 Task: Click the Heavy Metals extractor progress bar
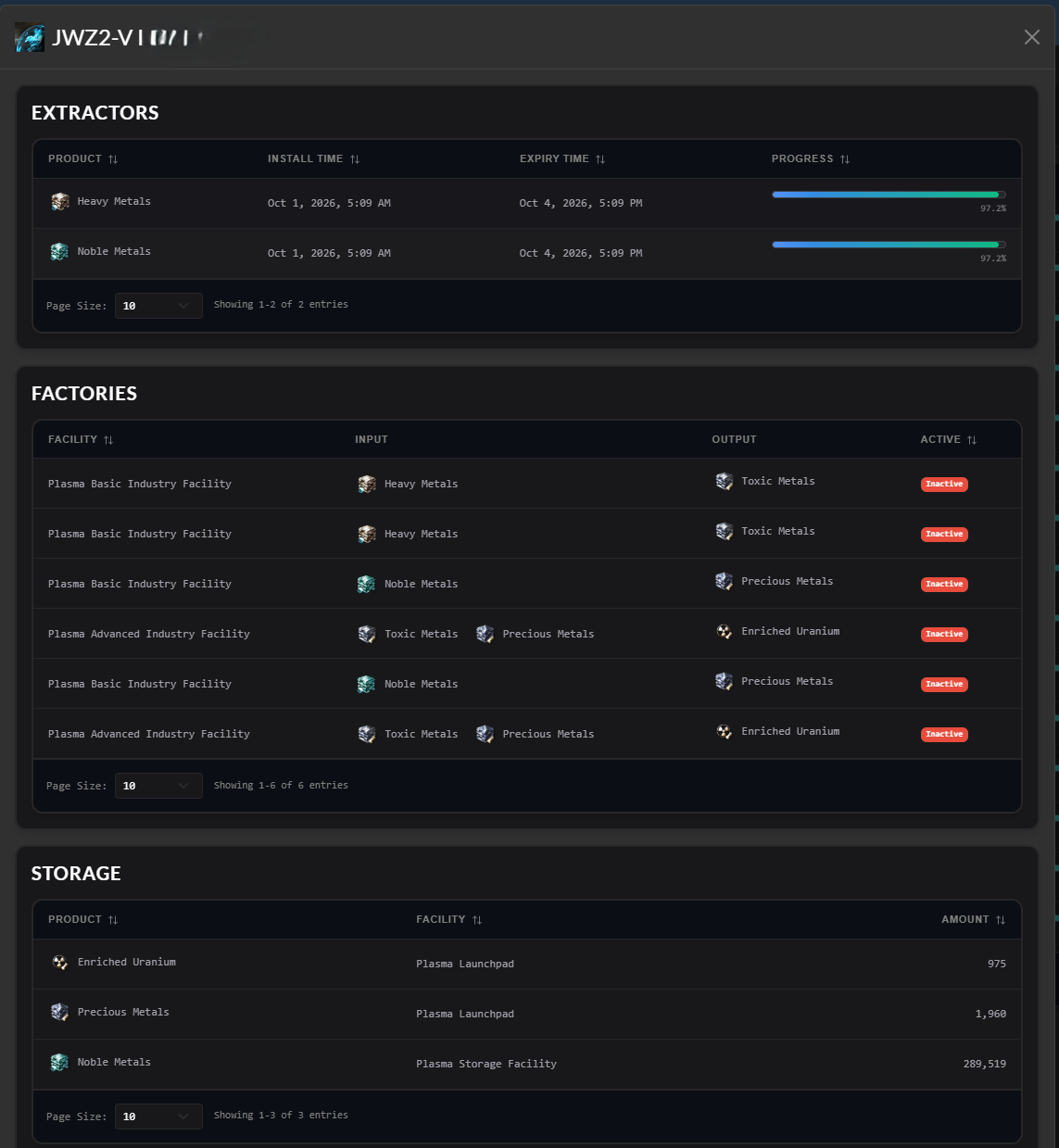pyautogui.click(x=889, y=195)
